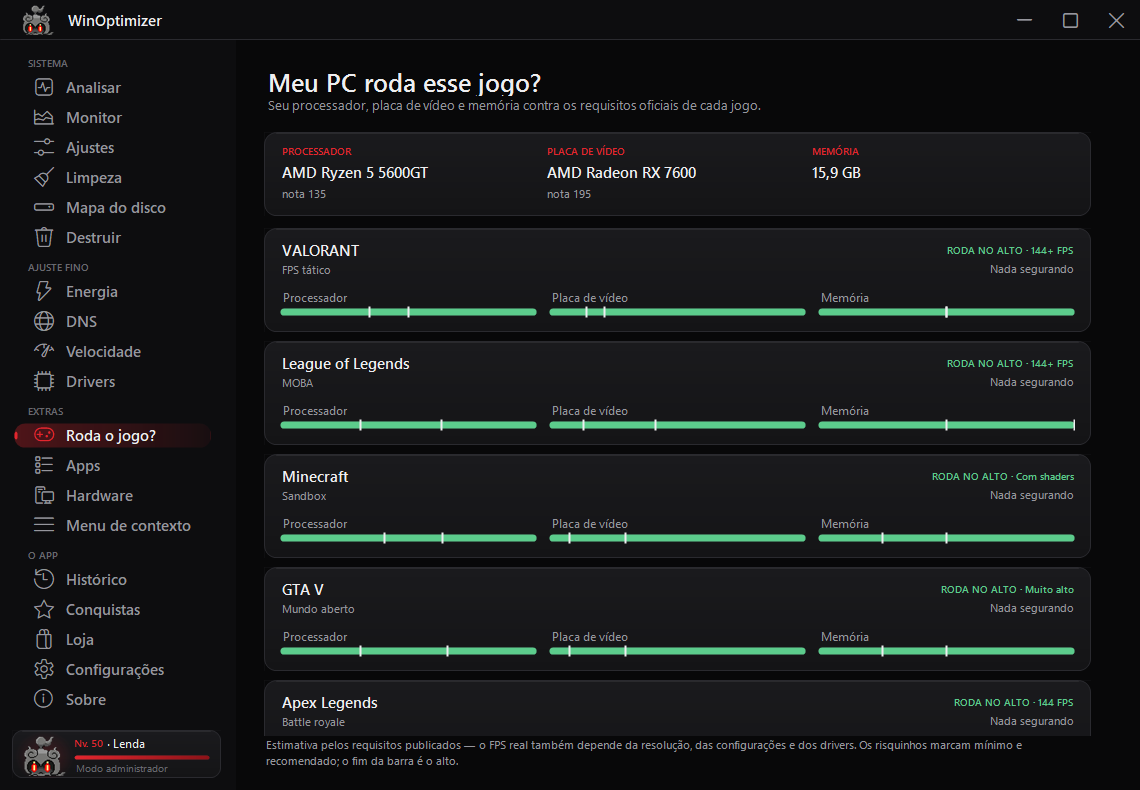The width and height of the screenshot is (1140, 790).
Task: Click the Configurações gear icon
Action: tap(44, 669)
